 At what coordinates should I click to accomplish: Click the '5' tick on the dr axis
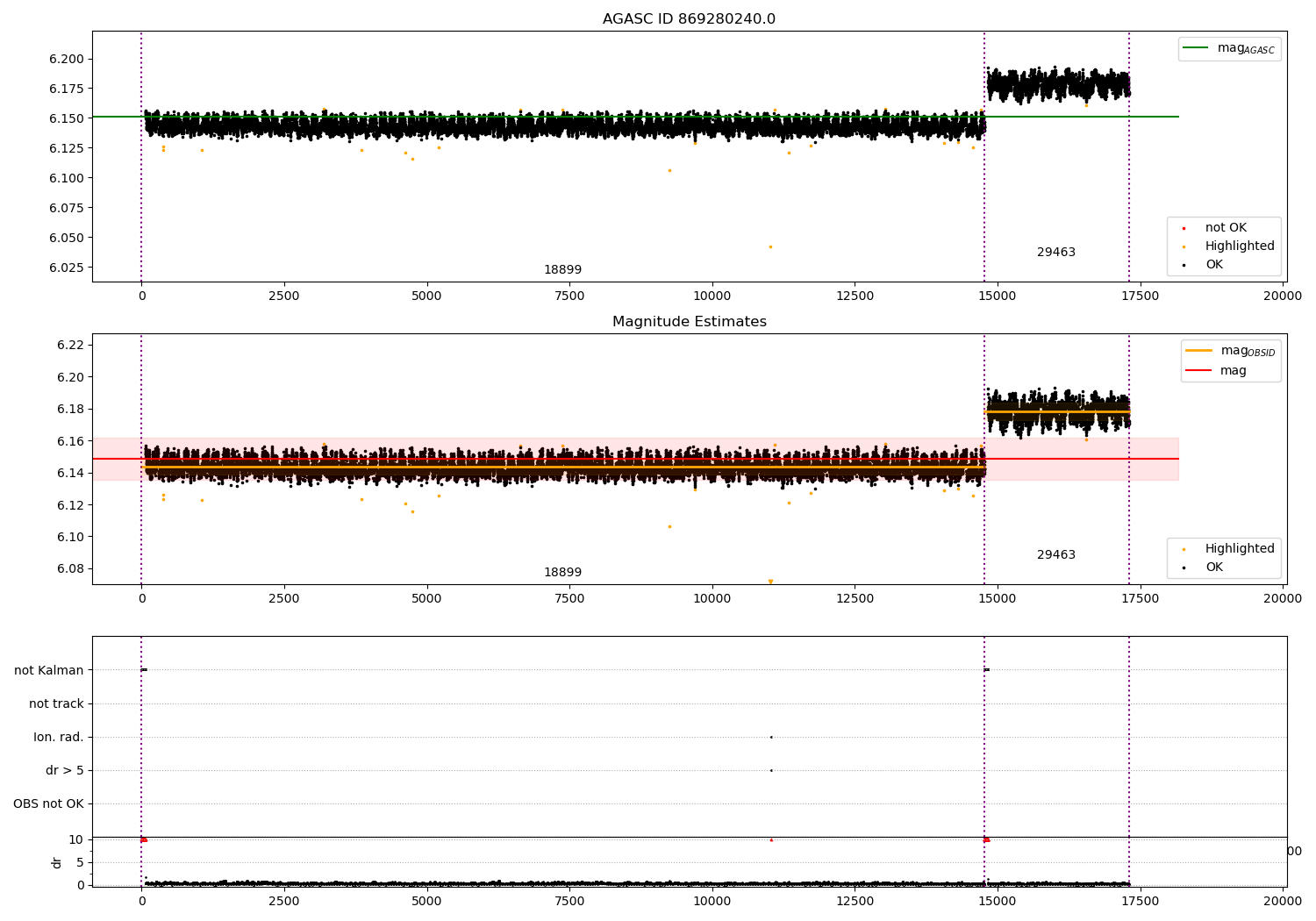(81, 863)
